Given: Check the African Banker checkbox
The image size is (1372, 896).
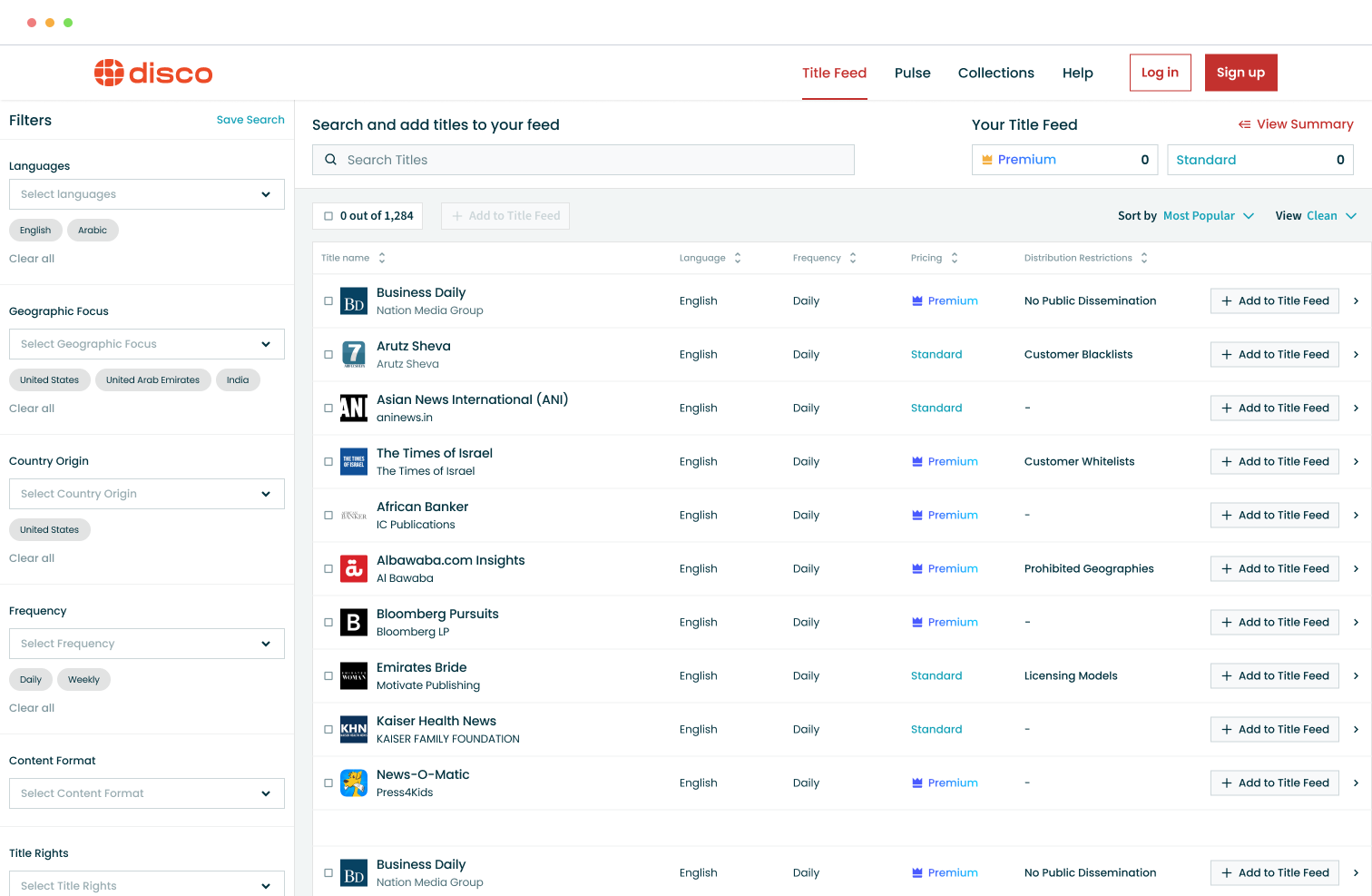Looking at the screenshot, I should [328, 516].
